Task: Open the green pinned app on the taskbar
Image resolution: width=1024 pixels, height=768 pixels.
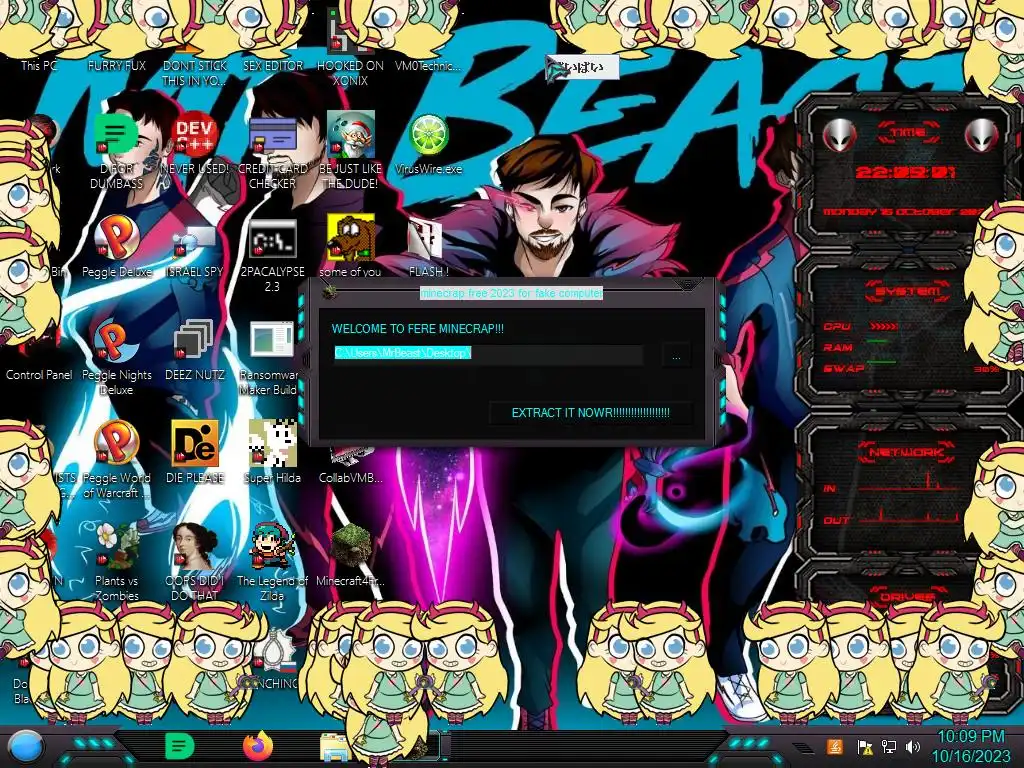Action: click(180, 746)
